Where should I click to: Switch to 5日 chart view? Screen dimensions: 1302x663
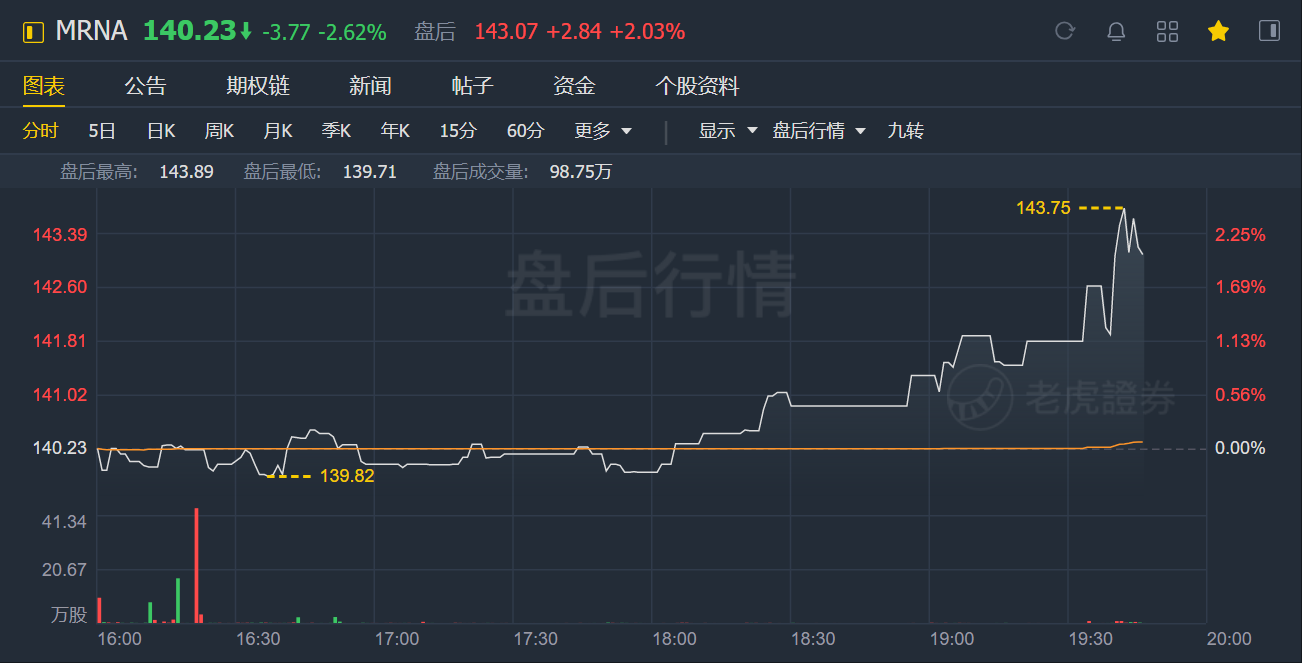point(102,131)
